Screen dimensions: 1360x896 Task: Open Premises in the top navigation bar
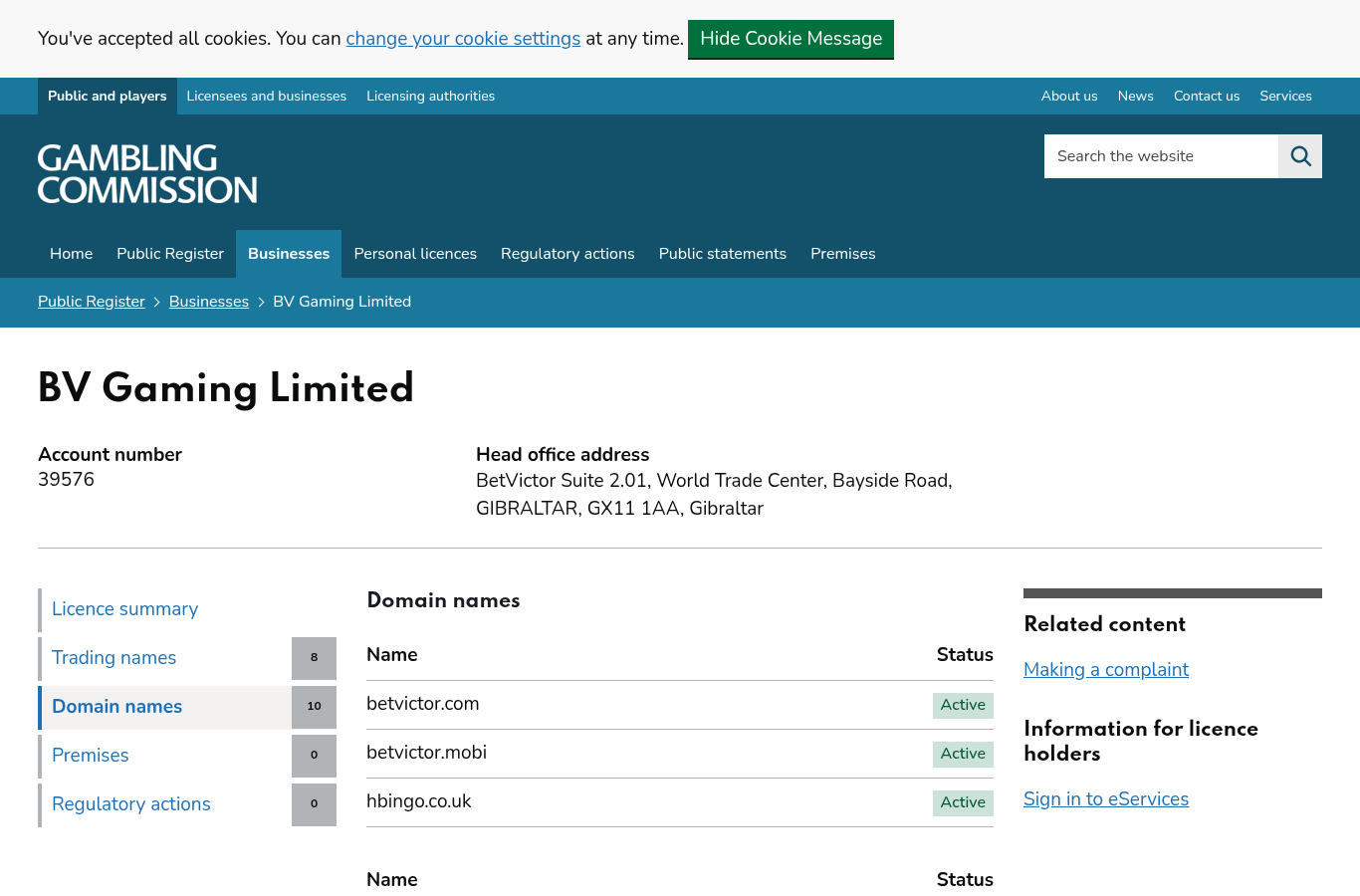pyautogui.click(x=843, y=254)
